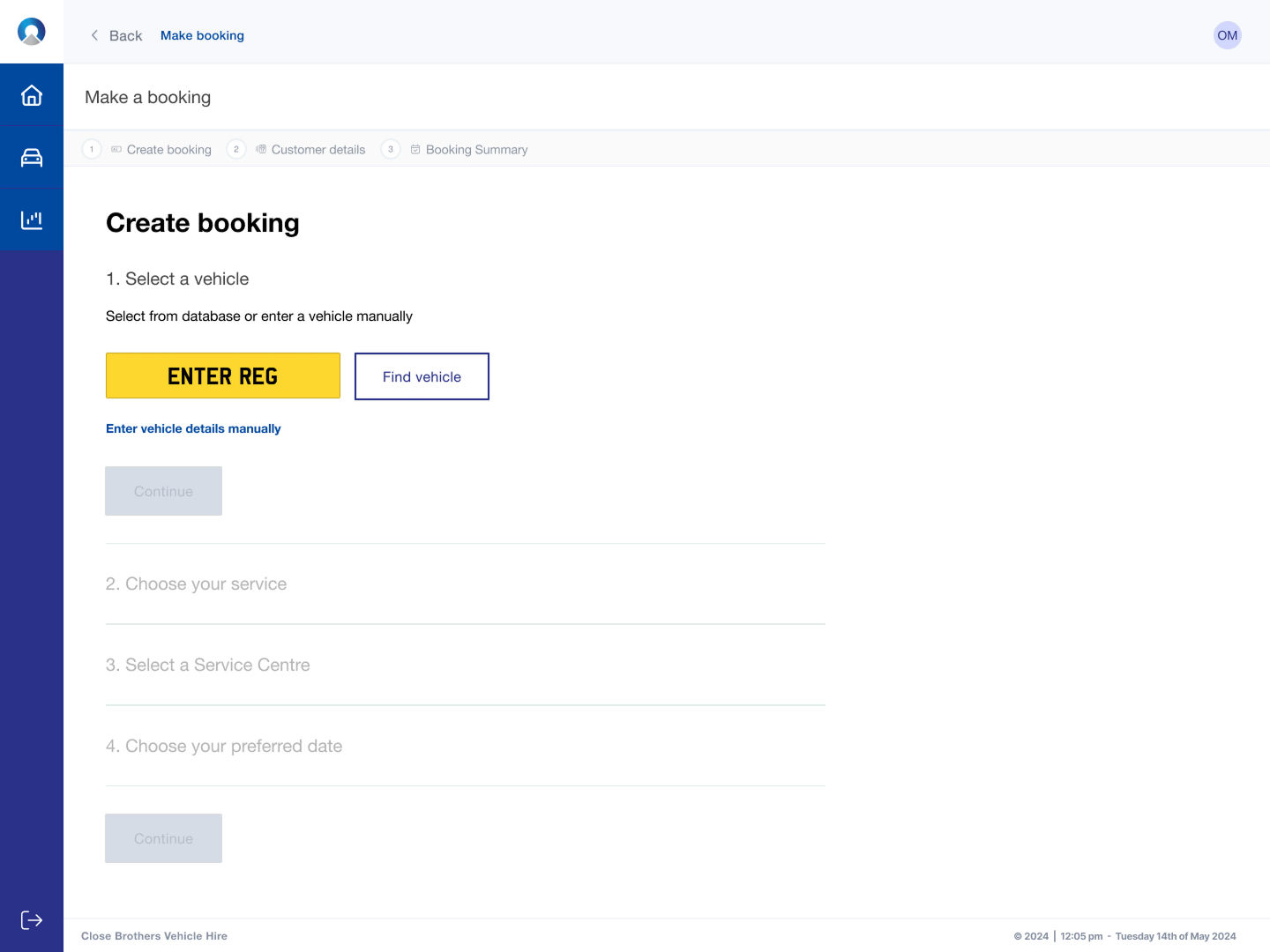Open the Vehicles section via the car icon
Viewport: 1270px width, 952px height.
pyautogui.click(x=32, y=156)
